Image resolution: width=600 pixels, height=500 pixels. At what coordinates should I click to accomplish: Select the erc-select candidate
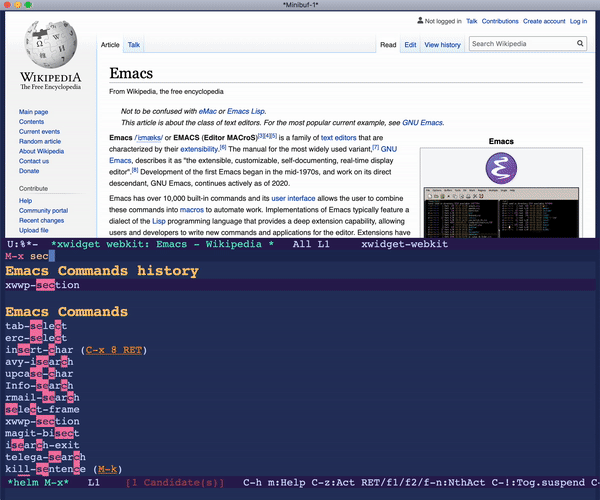tap(36, 338)
